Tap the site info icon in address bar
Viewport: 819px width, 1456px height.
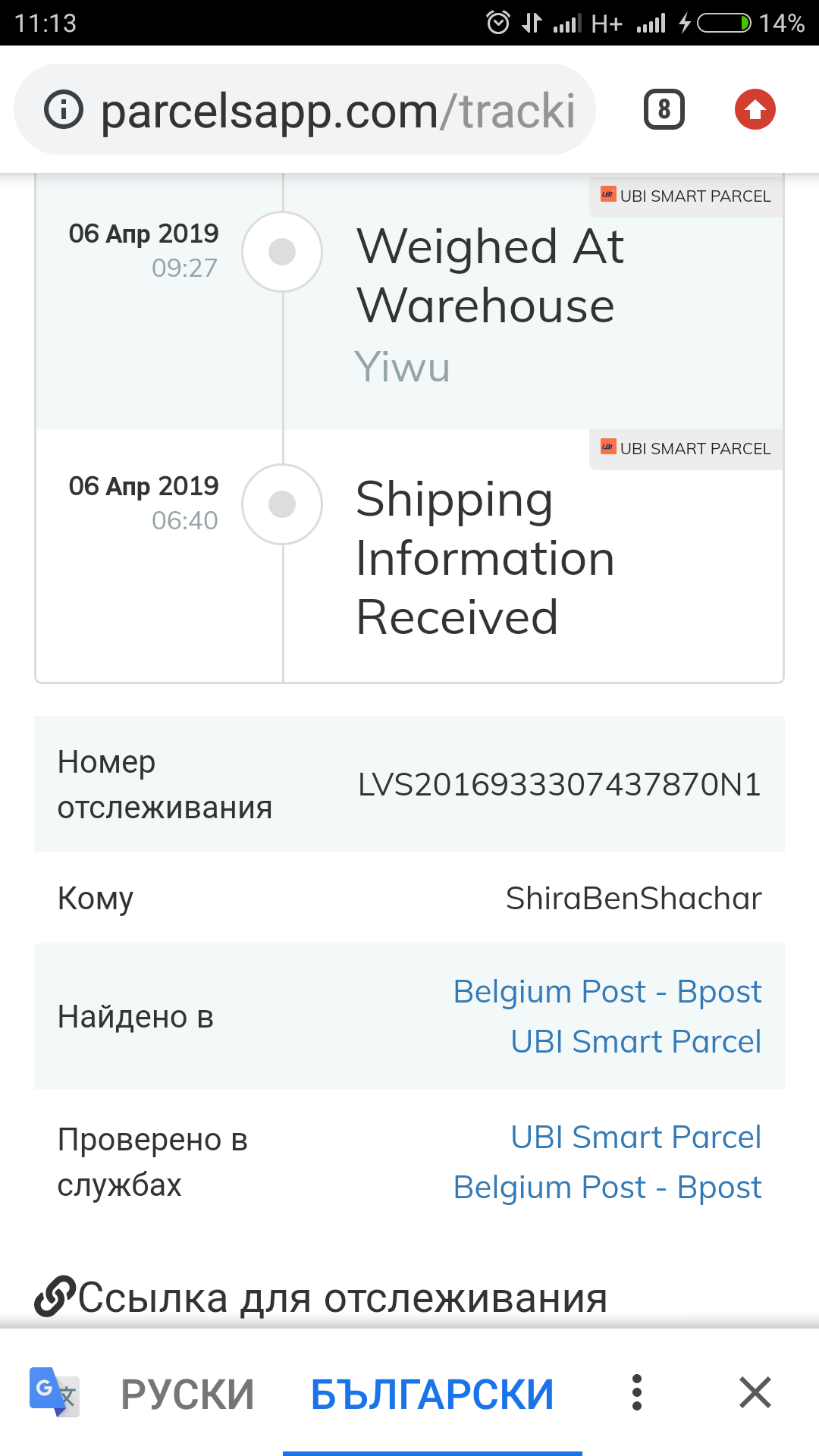(x=64, y=110)
